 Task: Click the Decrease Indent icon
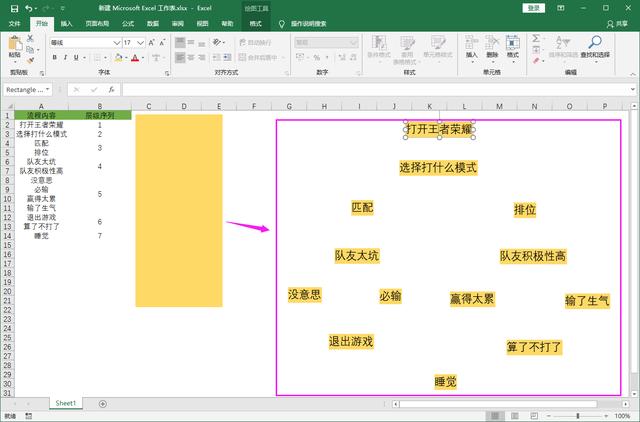click(217, 58)
